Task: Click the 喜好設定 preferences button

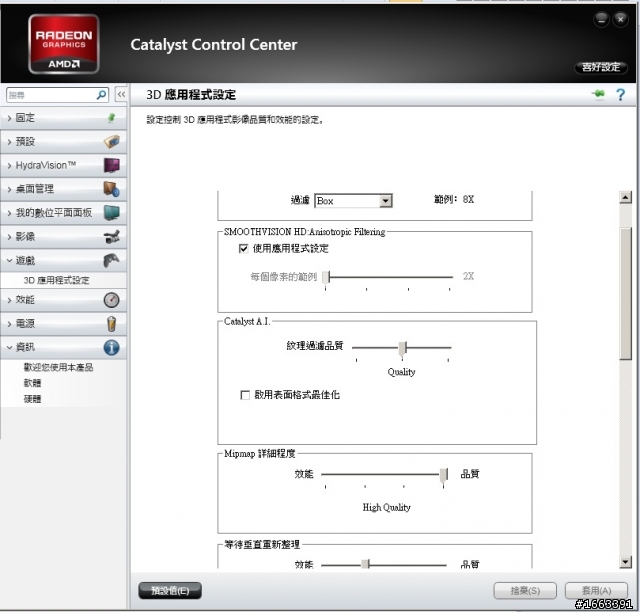Action: pos(601,67)
